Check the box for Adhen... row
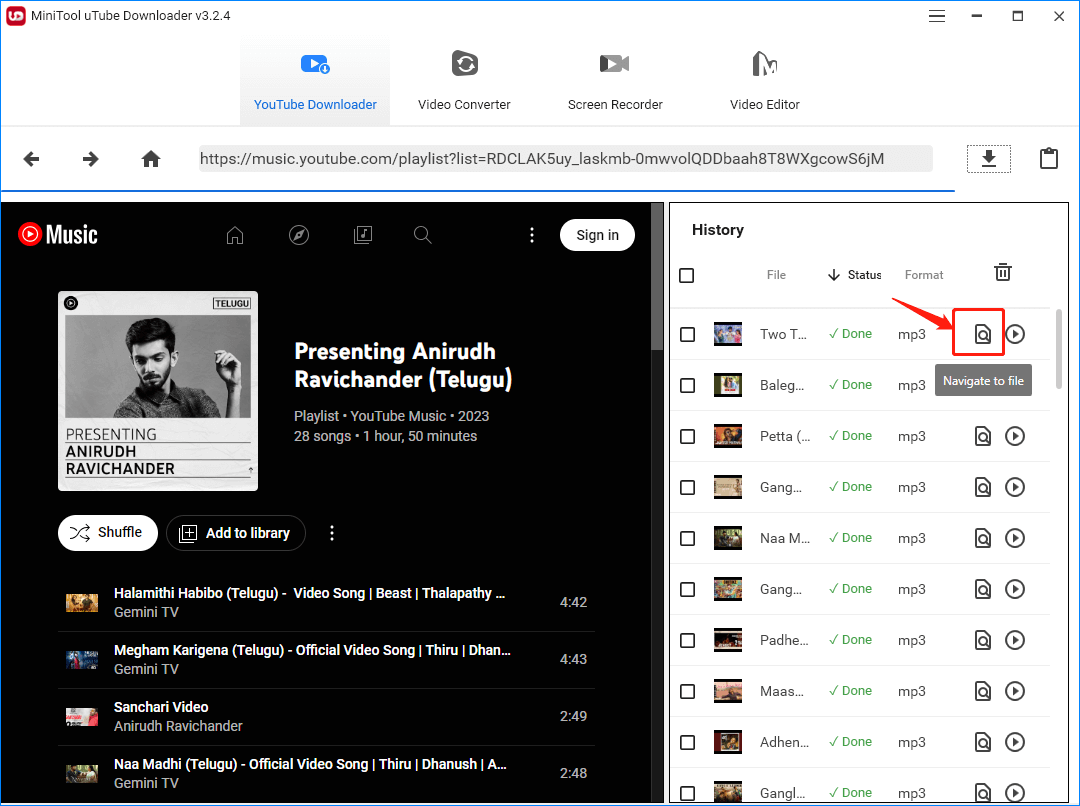 pos(687,742)
